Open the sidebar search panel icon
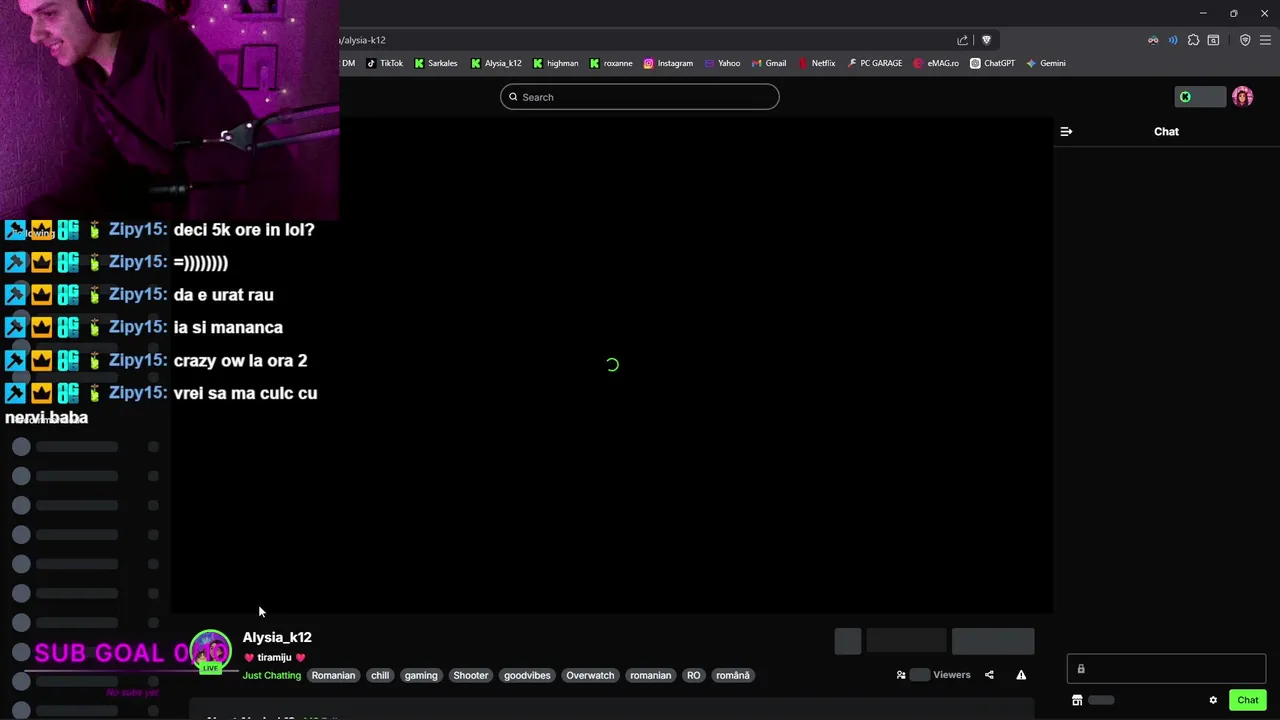The height and width of the screenshot is (720, 1280). (x=1213, y=40)
